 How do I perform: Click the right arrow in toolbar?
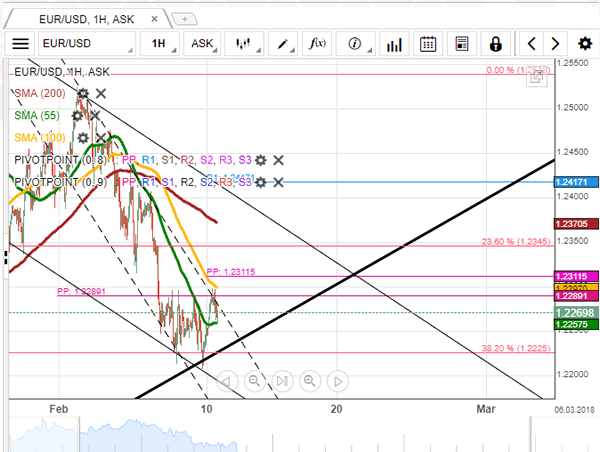point(555,44)
